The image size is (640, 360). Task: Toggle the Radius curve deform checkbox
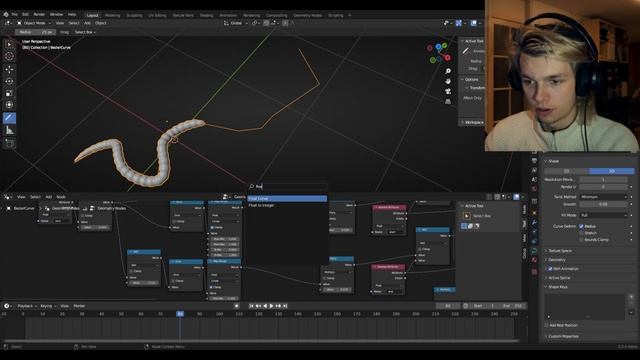coord(581,226)
